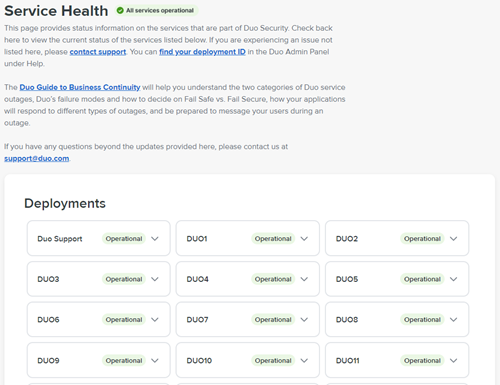Select the DUO11 card label
Viewport: 500px width, 385px height.
click(x=348, y=360)
